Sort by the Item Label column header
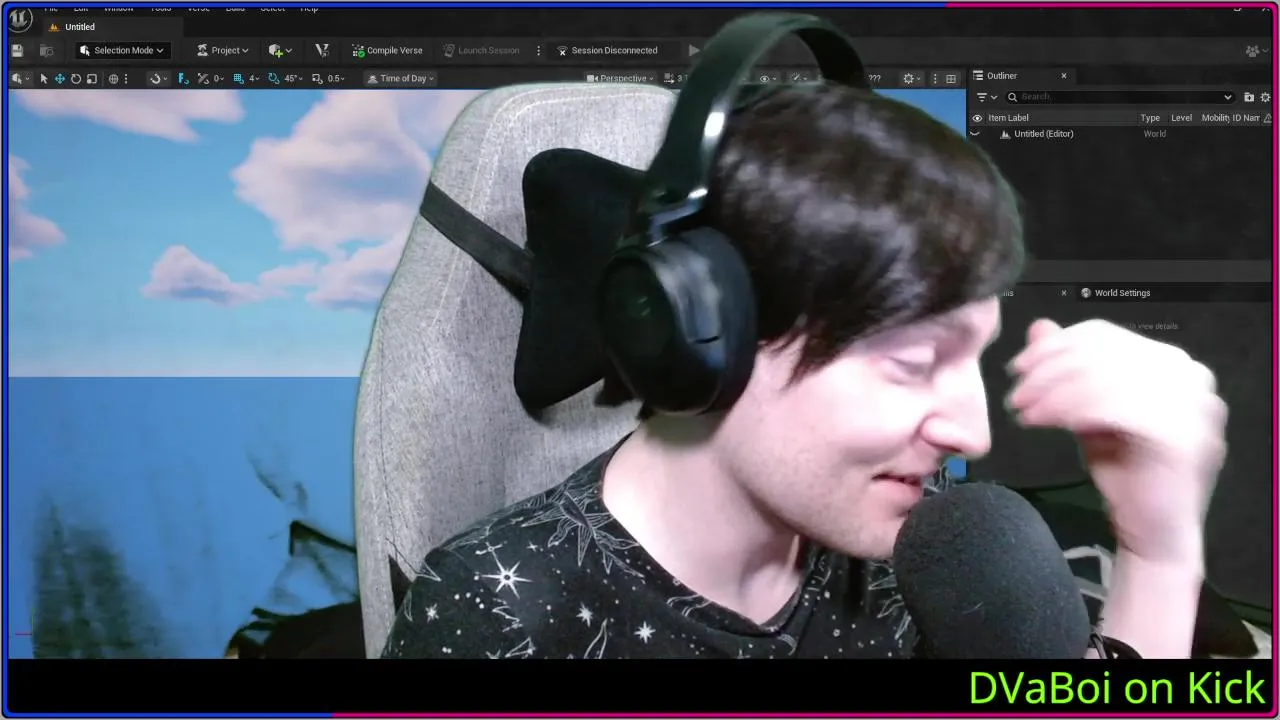Screen dimensions: 1280x720 [1008, 118]
